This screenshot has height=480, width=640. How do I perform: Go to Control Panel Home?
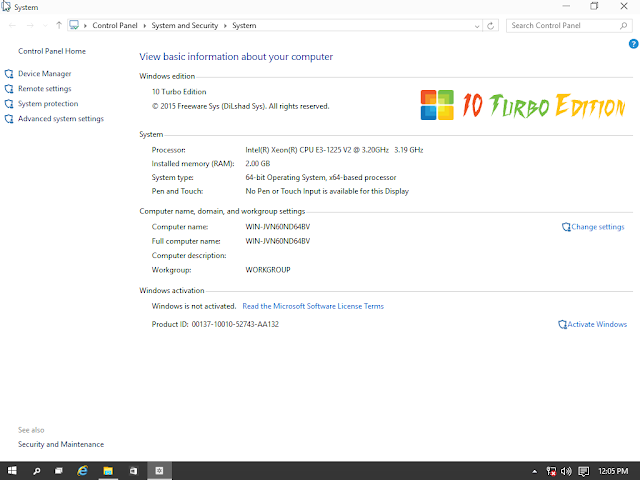[x=52, y=51]
